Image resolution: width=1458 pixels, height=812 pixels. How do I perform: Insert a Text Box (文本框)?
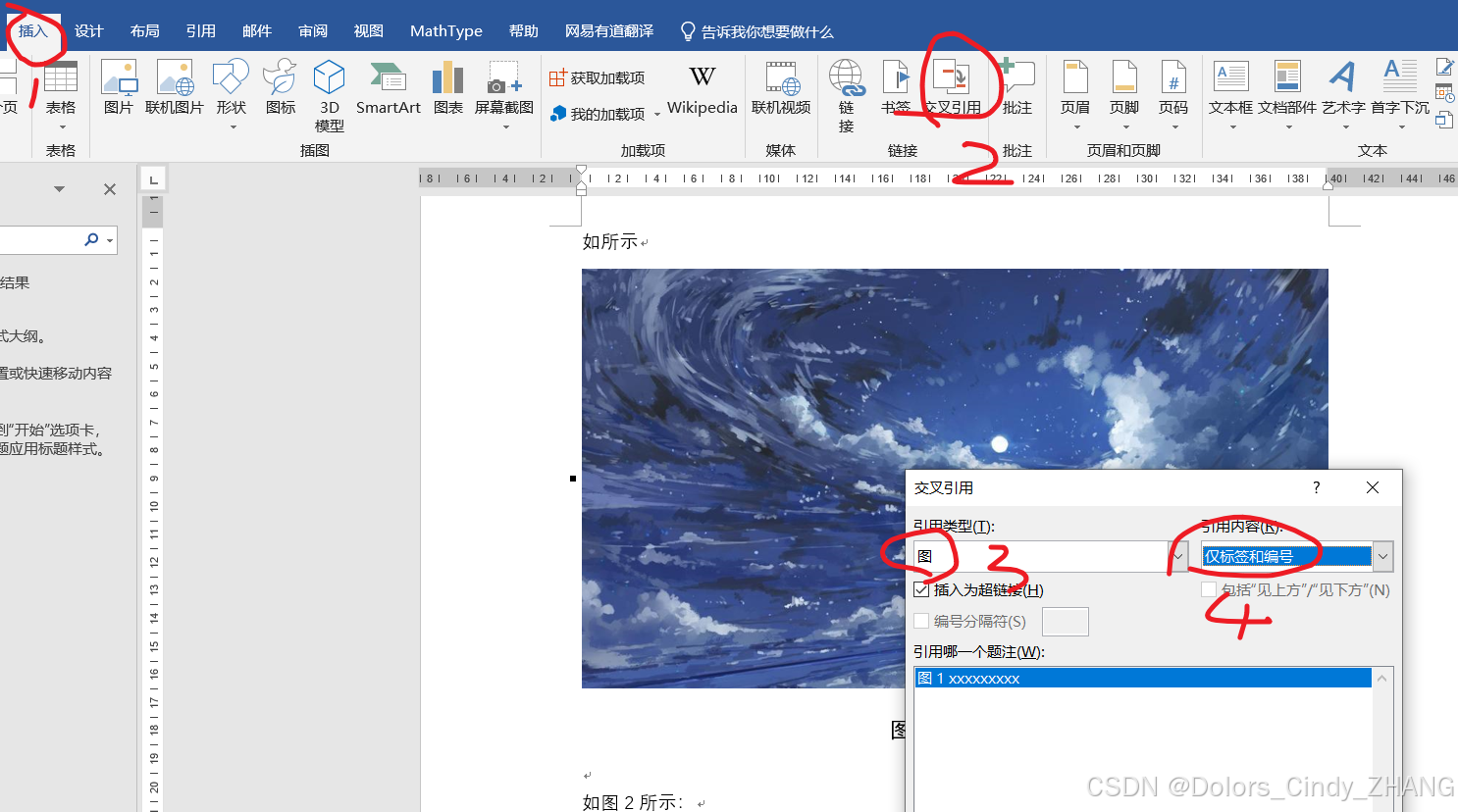[1230, 95]
